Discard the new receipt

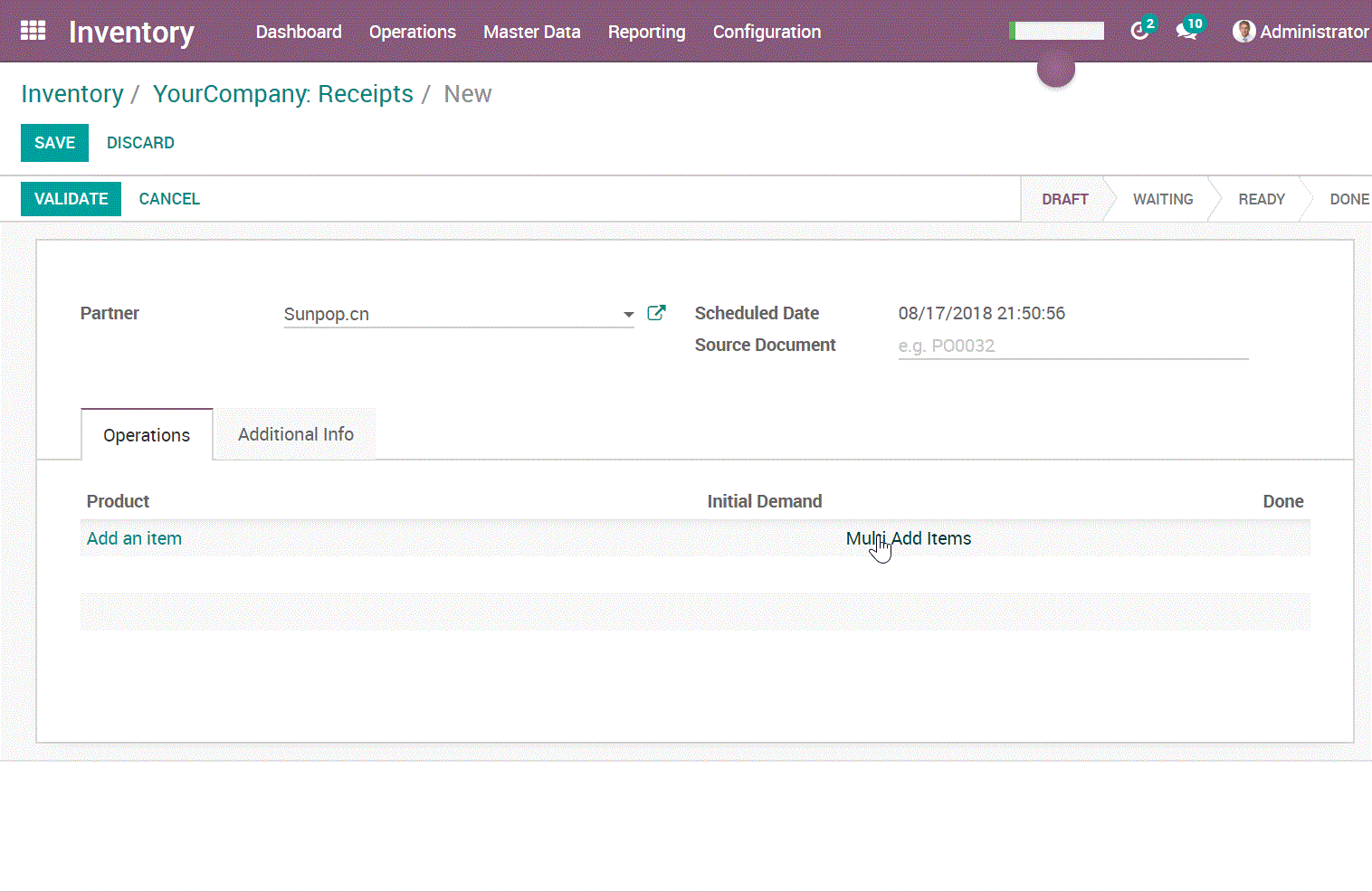(140, 143)
